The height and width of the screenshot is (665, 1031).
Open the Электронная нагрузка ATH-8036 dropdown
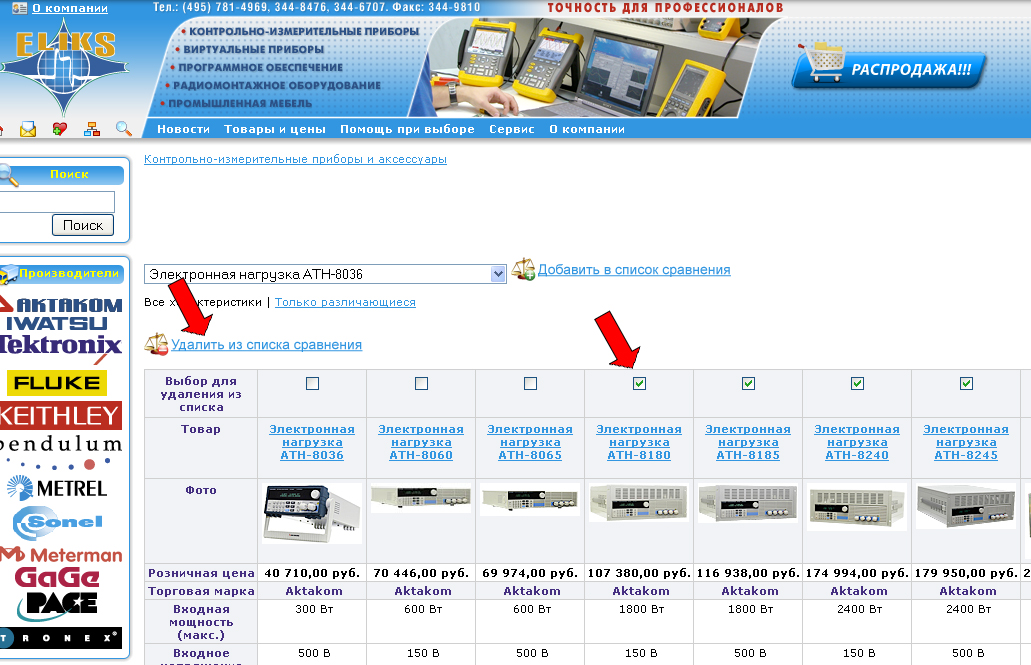coord(325,274)
